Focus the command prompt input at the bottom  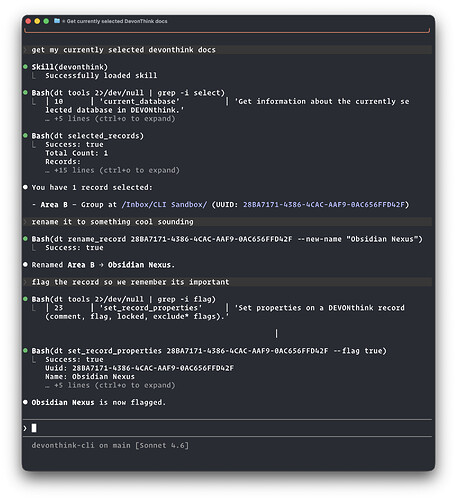[228, 428]
